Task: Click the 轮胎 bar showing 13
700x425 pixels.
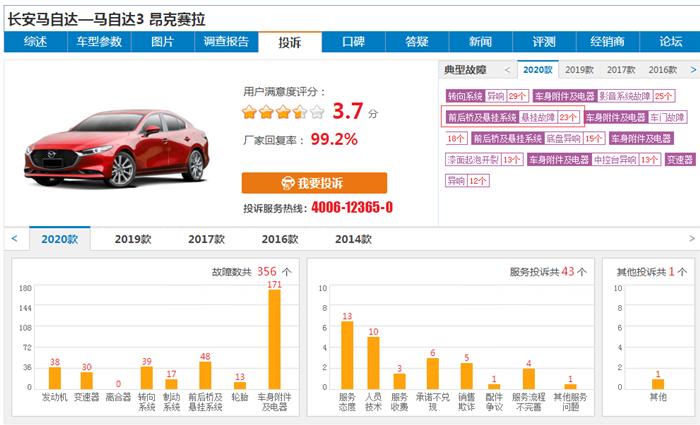Action: [x=240, y=385]
